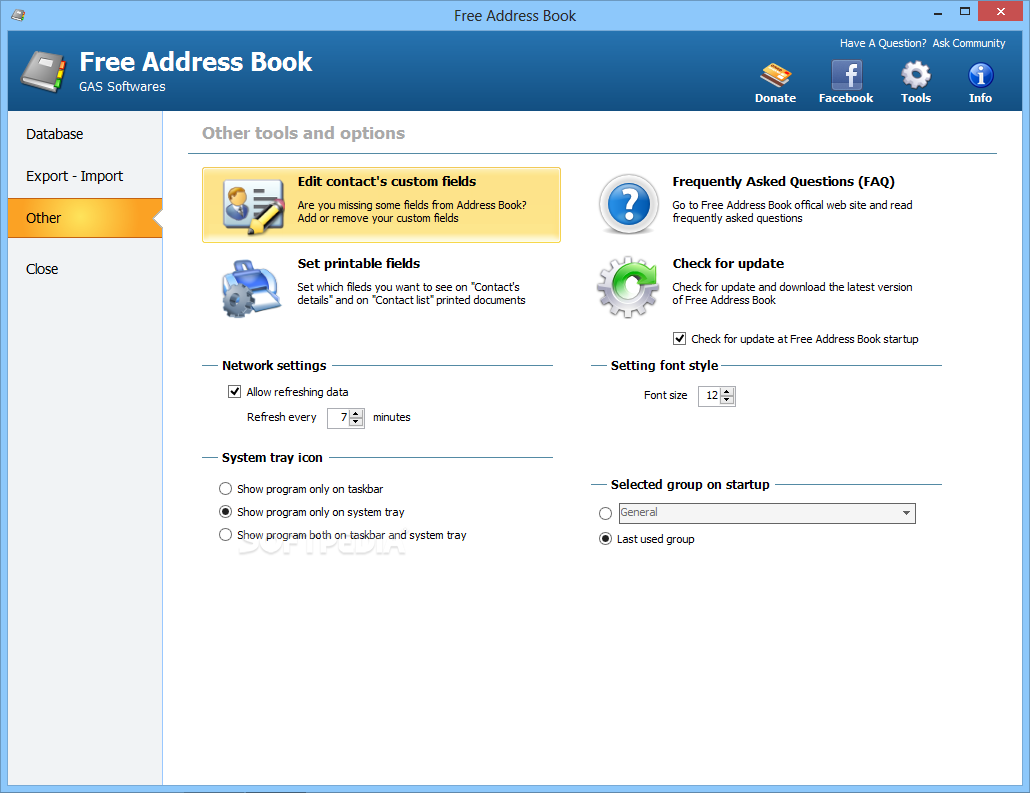Minimize the Free Address Book window
The height and width of the screenshot is (793, 1030).
(938, 12)
